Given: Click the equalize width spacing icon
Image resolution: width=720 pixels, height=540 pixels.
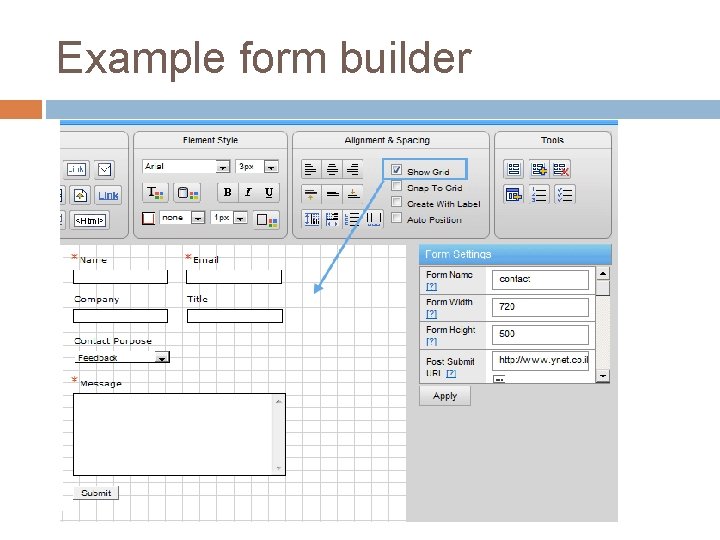Looking at the screenshot, I should 332,219.
